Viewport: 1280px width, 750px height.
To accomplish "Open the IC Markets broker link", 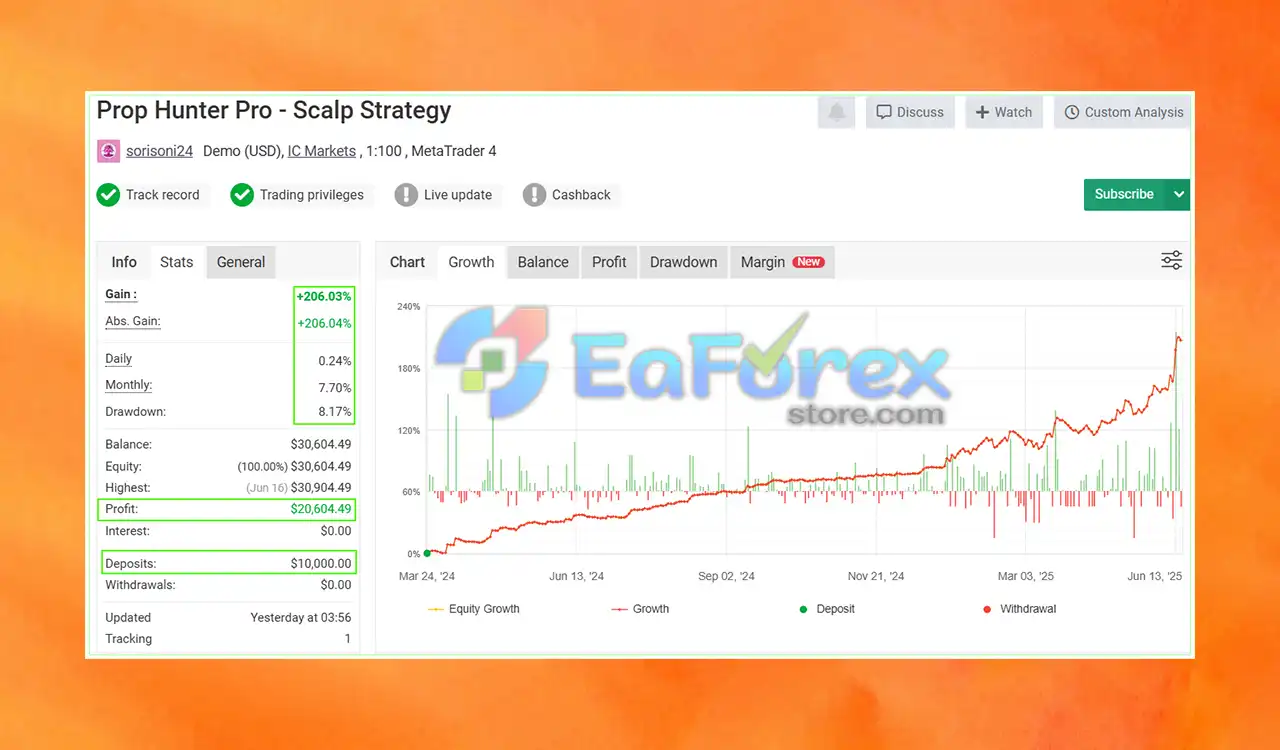I will [322, 151].
